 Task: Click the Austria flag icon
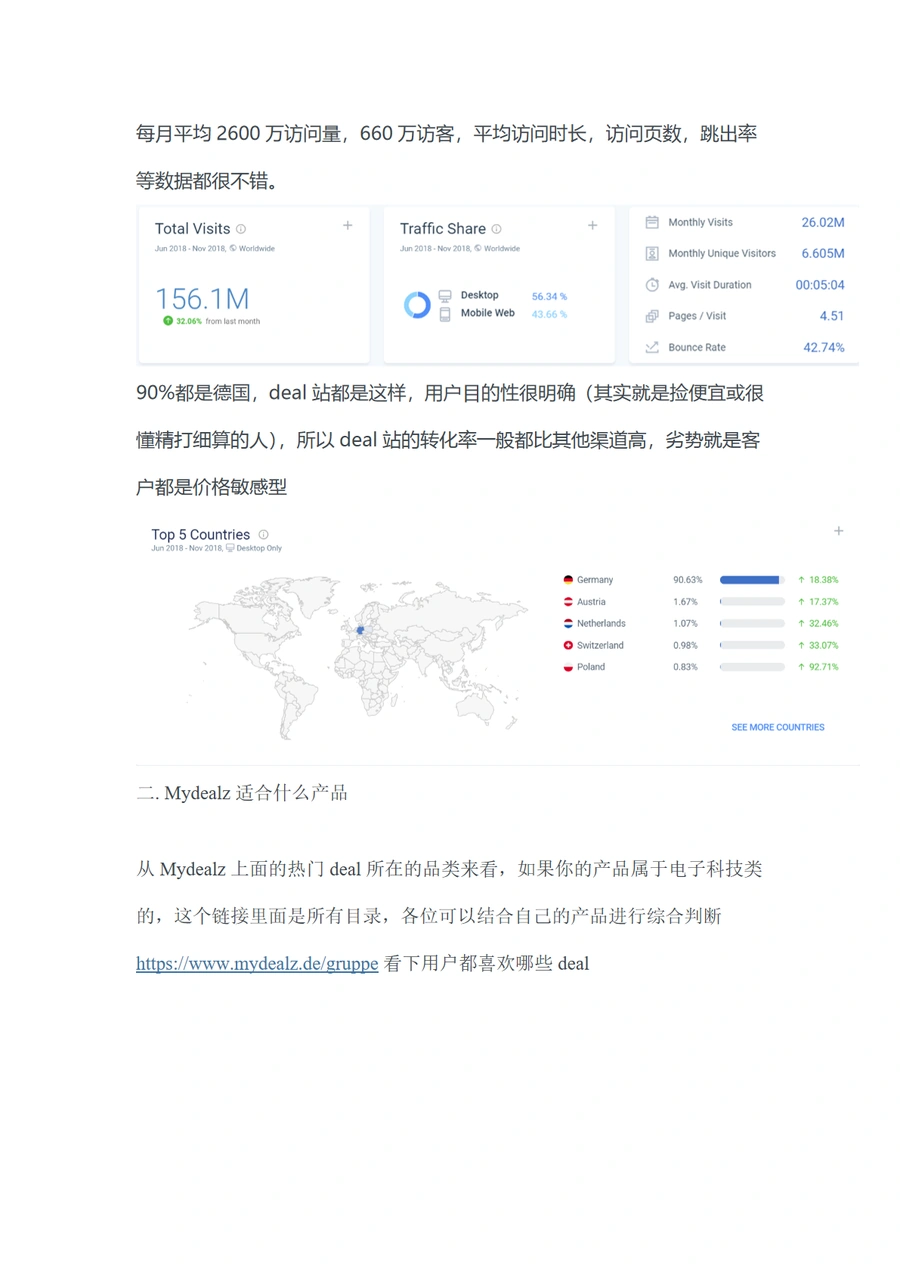568,602
